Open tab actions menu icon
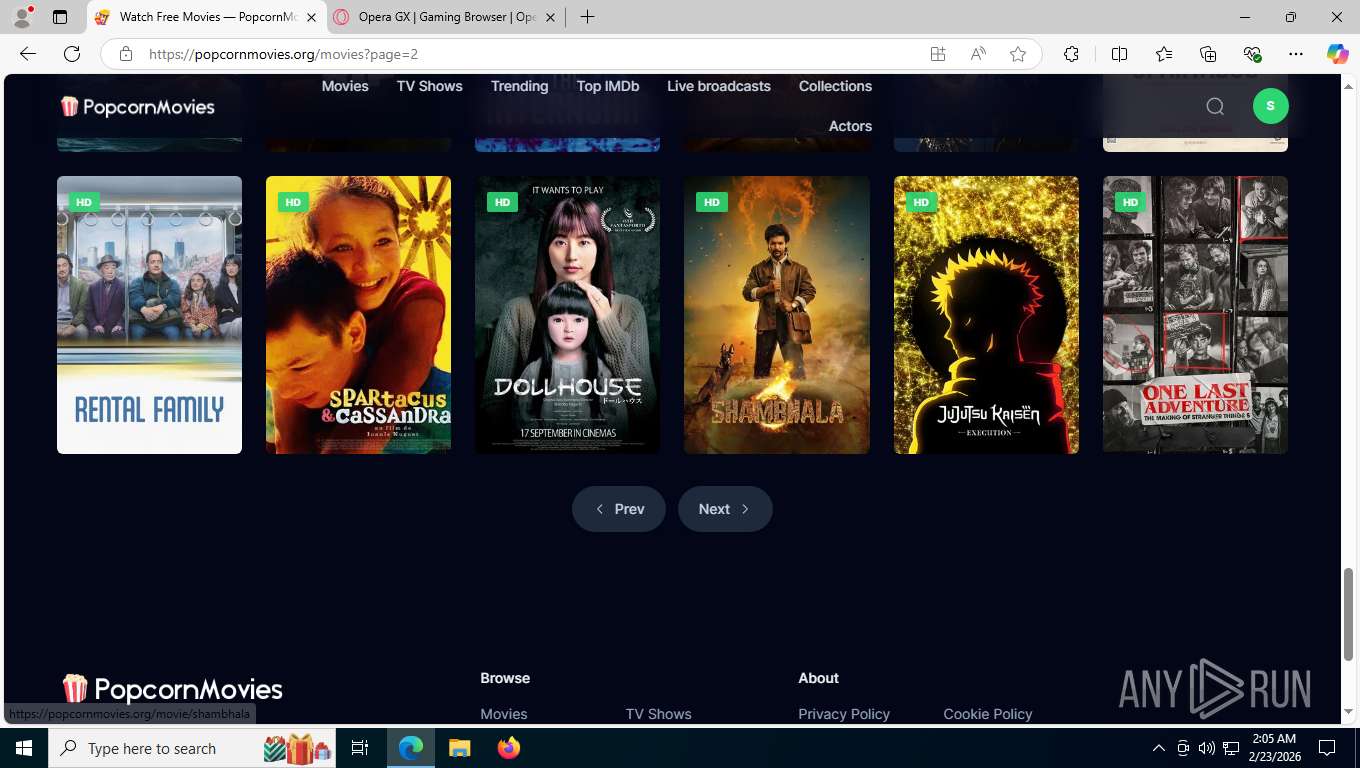The height and width of the screenshot is (768, 1360). pyautogui.click(x=60, y=17)
